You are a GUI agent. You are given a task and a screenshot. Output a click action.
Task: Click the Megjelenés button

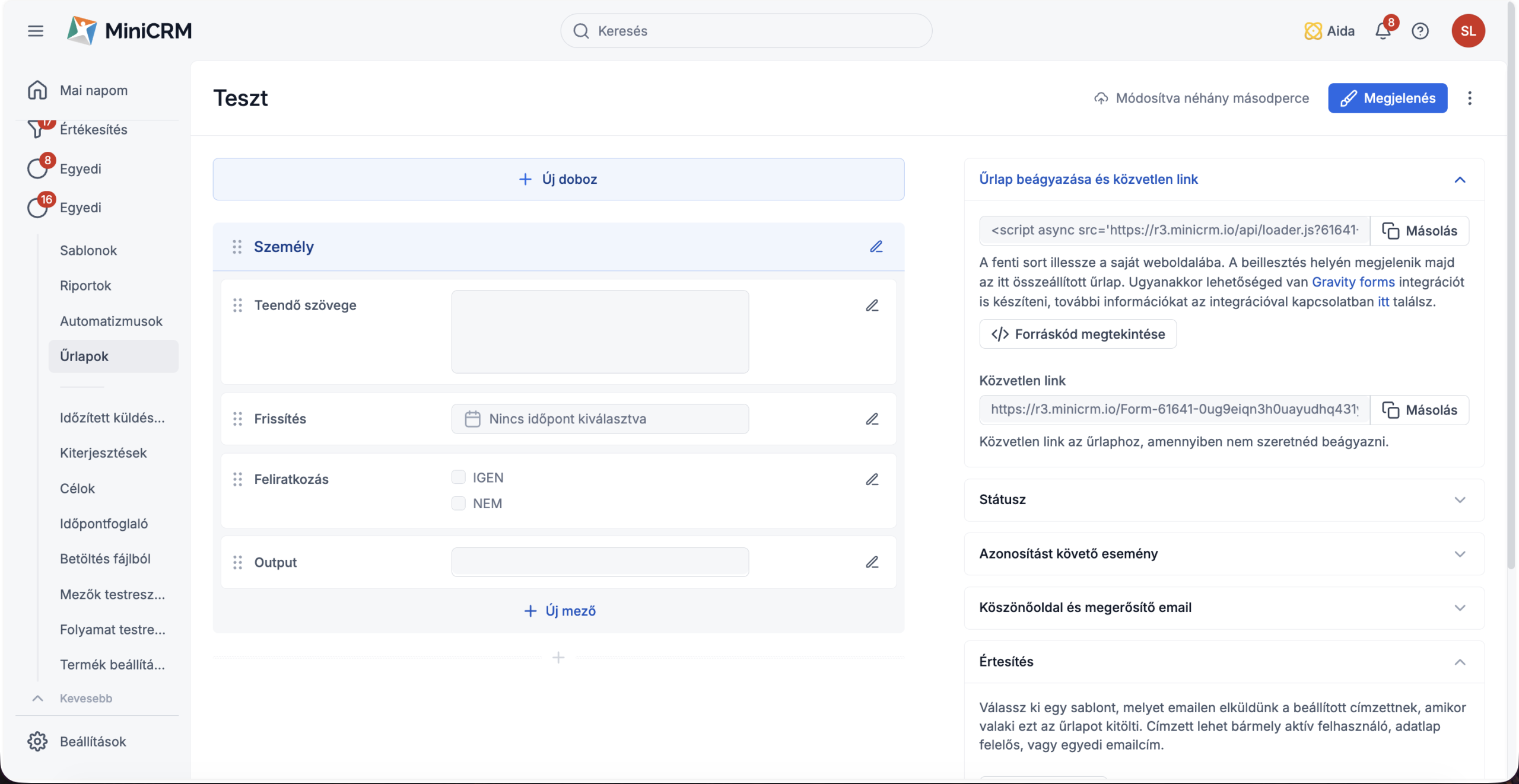click(x=1387, y=98)
